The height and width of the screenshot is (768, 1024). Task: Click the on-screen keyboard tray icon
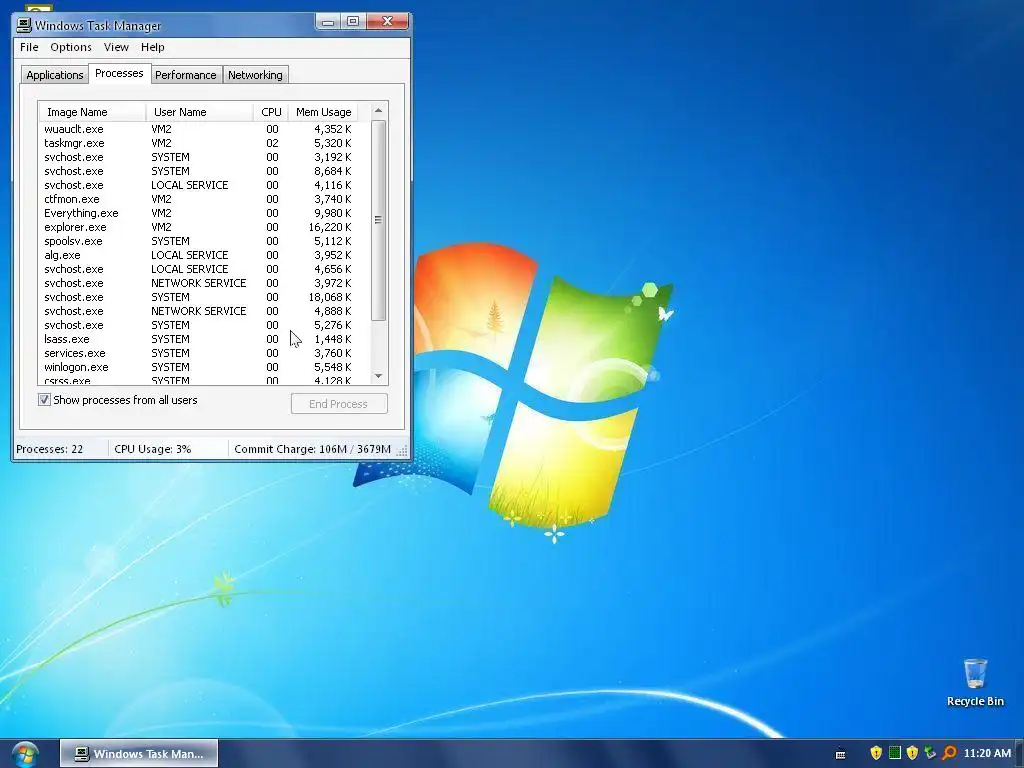pyautogui.click(x=840, y=754)
